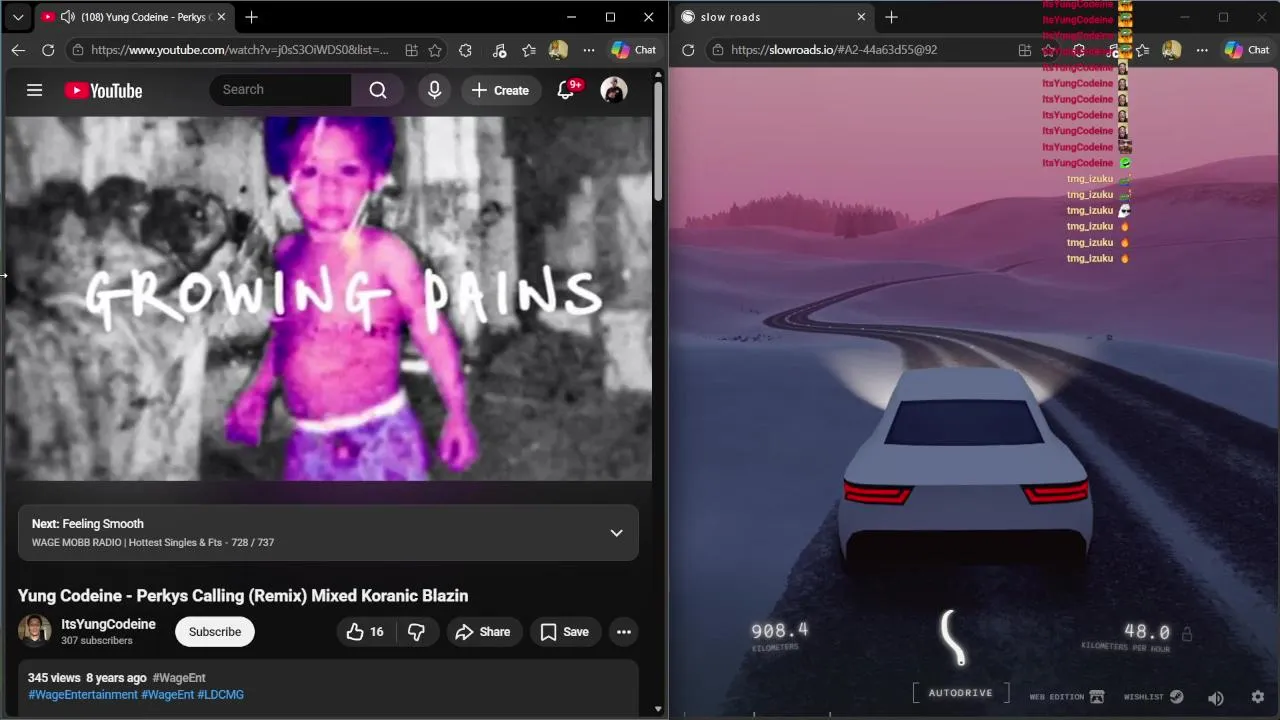Open slow roads settings gear
The image size is (1280, 720).
click(x=1258, y=697)
